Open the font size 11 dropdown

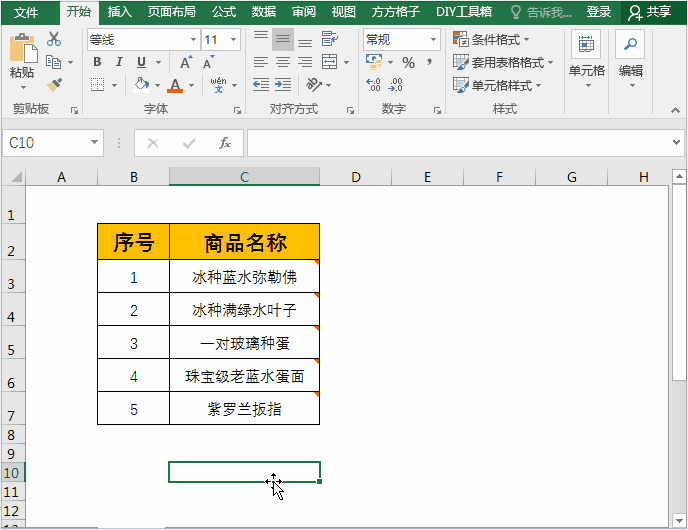coord(233,40)
